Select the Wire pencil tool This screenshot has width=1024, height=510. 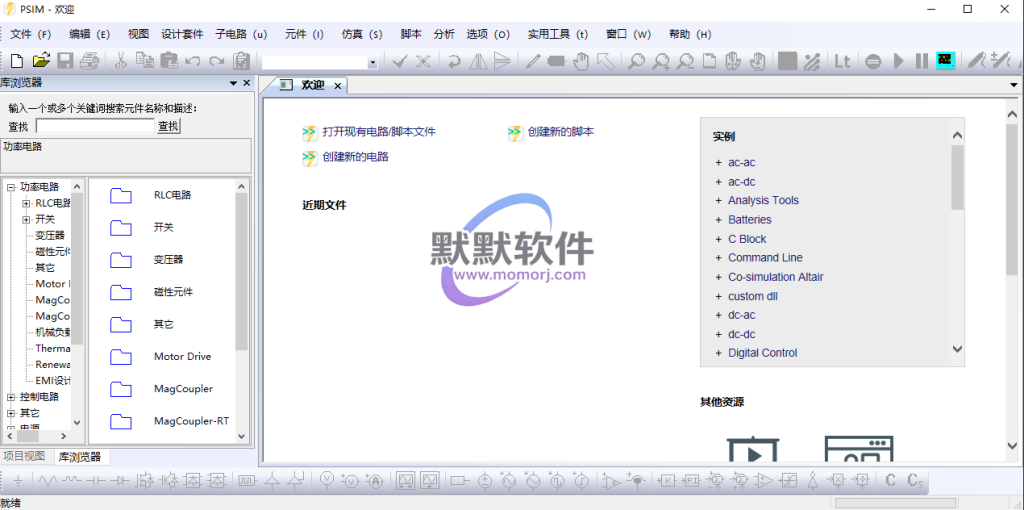[x=533, y=61]
